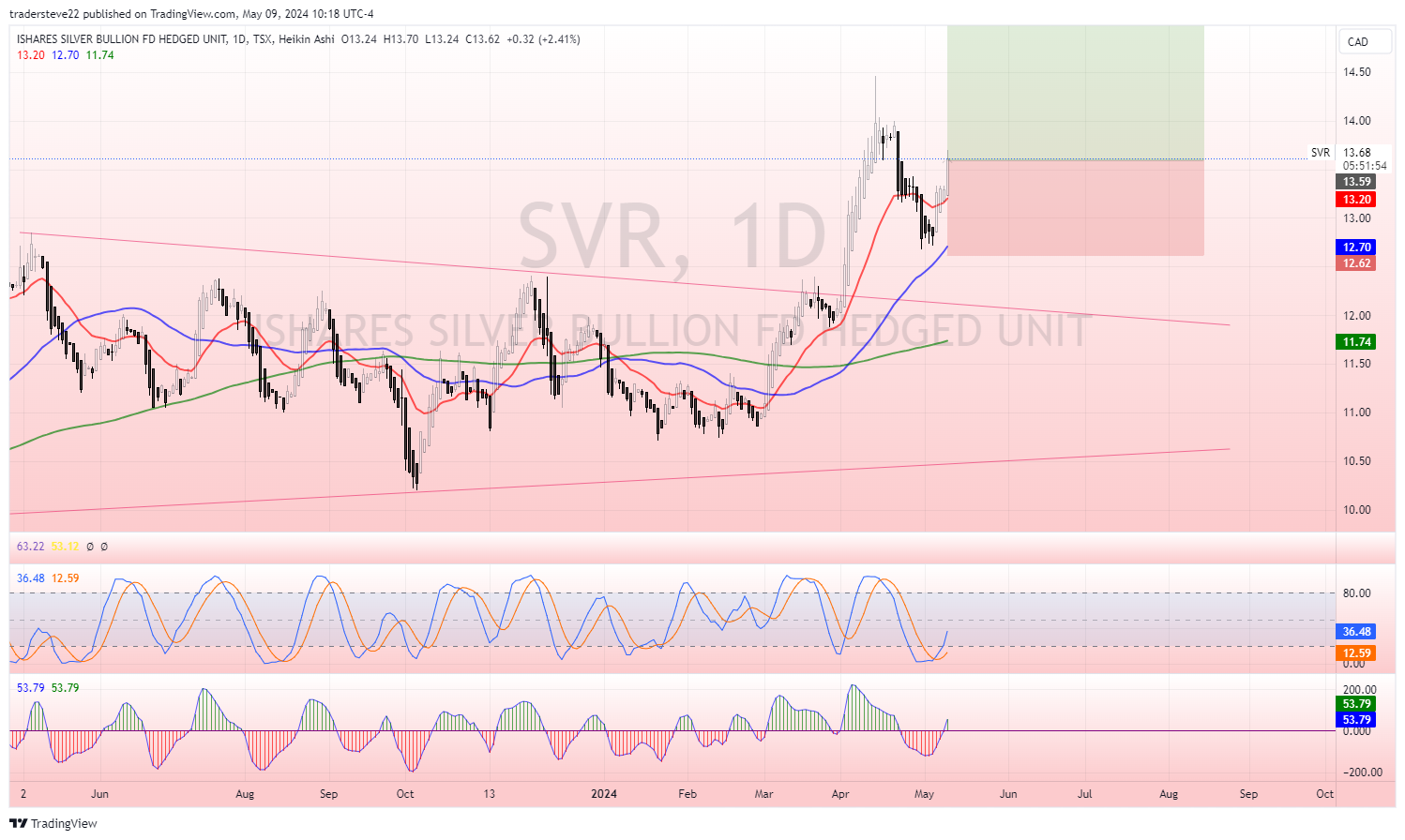
Task: Click the red 13.20 value in the legend
Action: click(31, 55)
